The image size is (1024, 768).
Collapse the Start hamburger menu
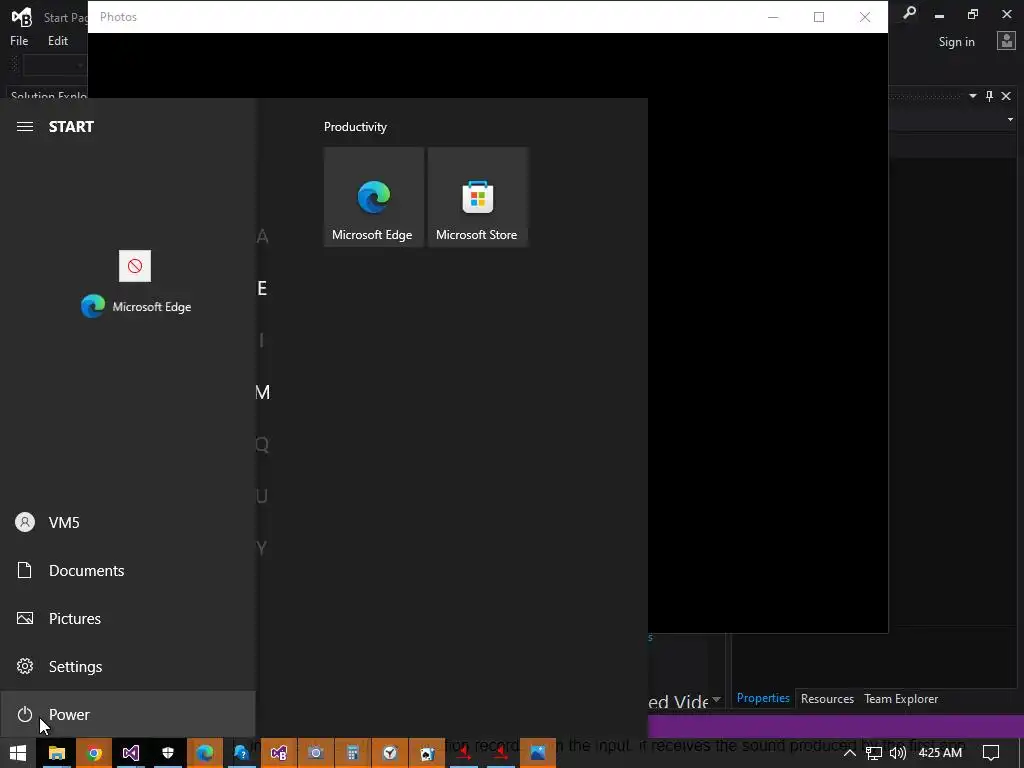(x=25, y=127)
